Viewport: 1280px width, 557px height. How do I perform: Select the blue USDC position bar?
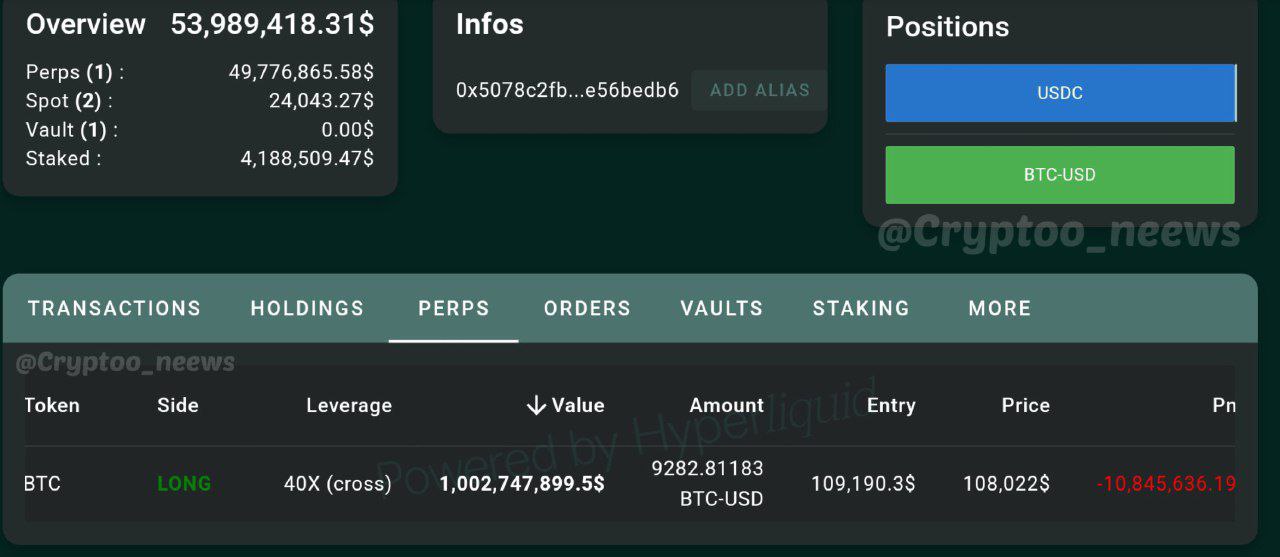1060,93
